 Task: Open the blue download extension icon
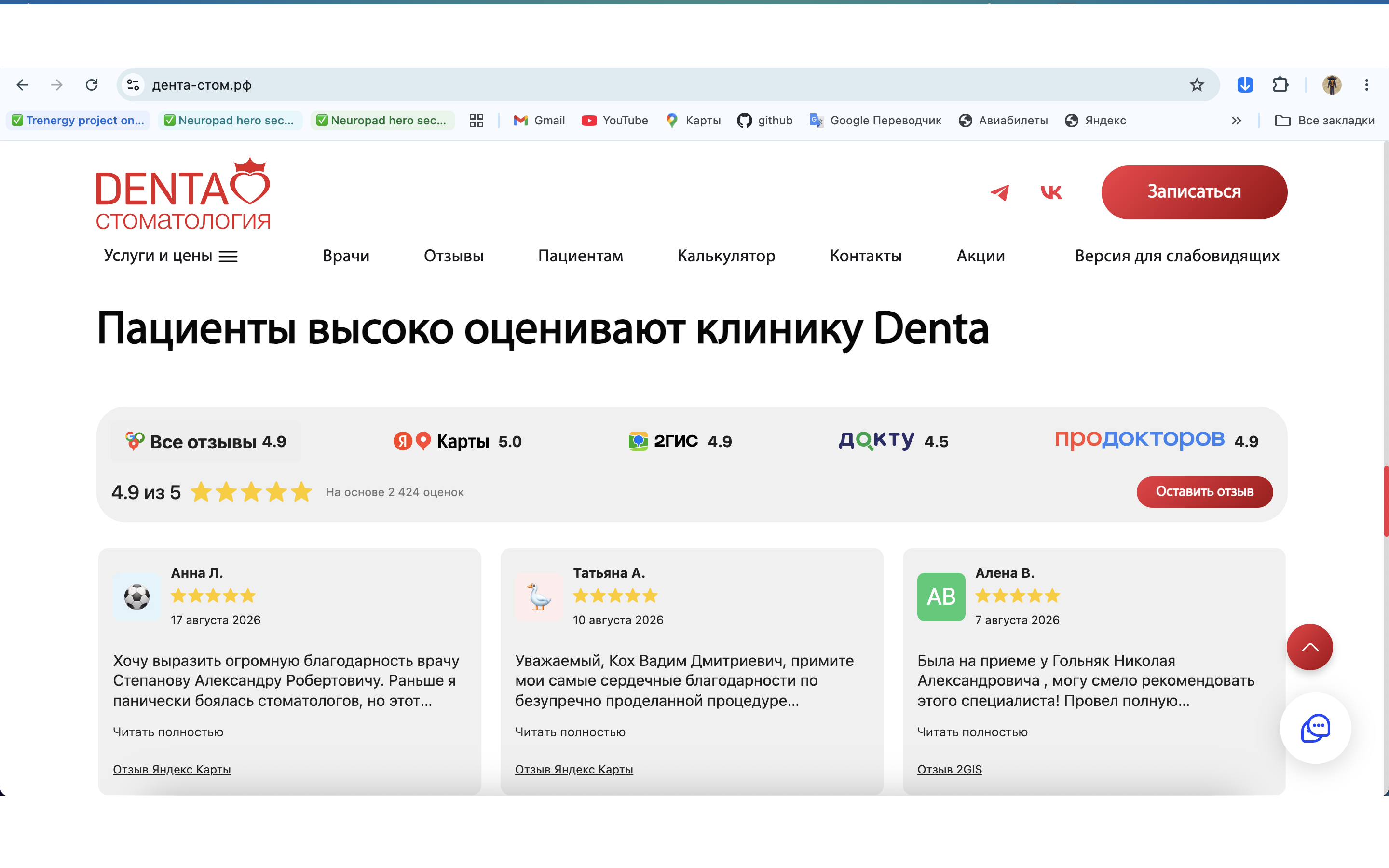tap(1245, 85)
